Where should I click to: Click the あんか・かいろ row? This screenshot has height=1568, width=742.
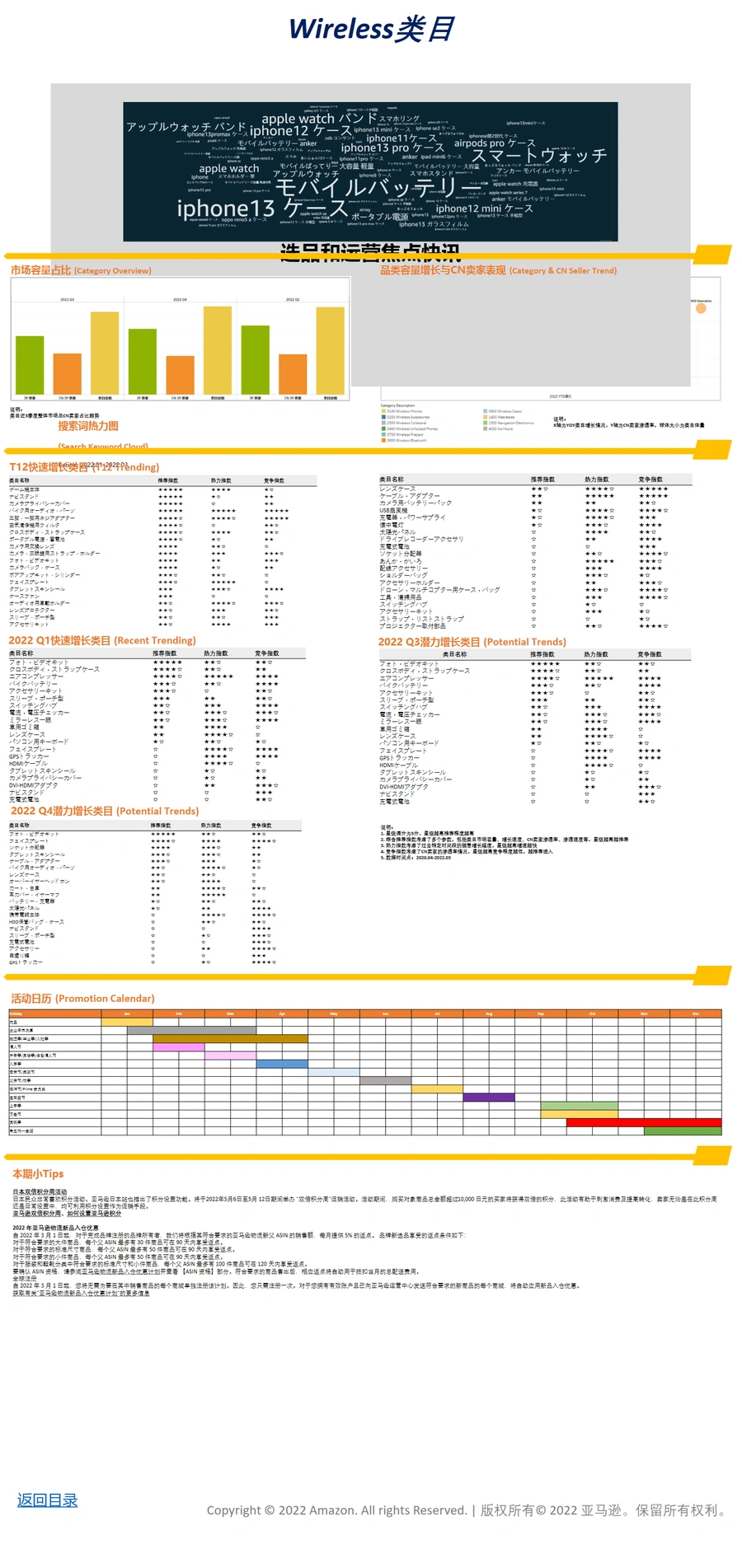tap(534, 561)
